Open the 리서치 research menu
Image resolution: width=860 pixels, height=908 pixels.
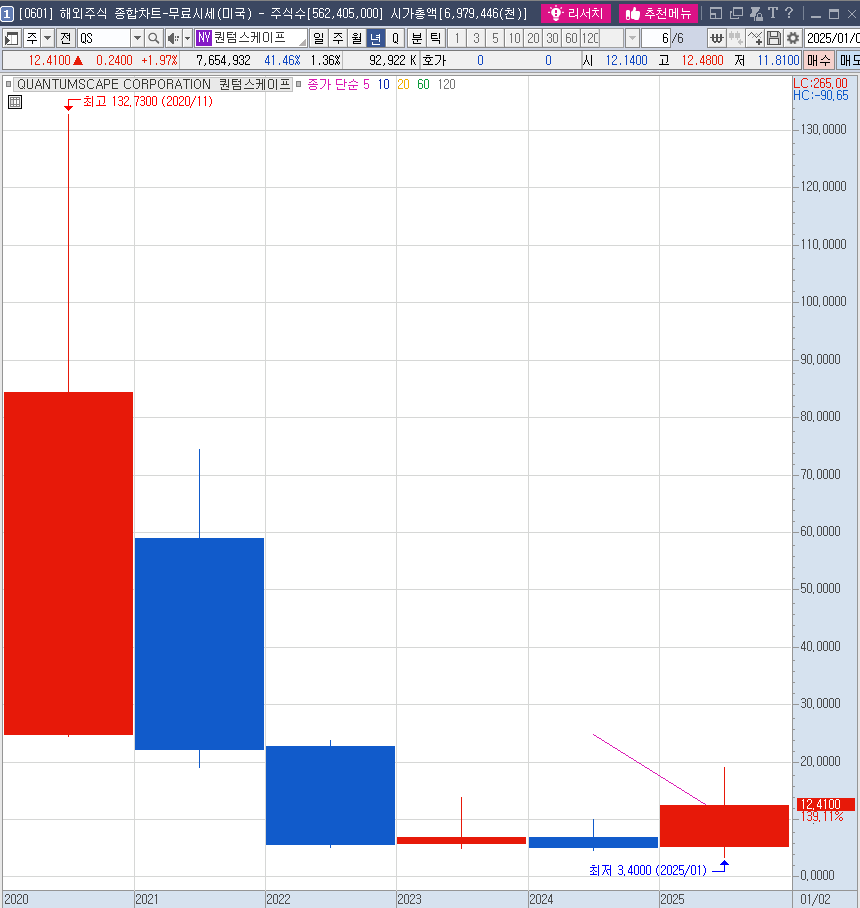576,13
